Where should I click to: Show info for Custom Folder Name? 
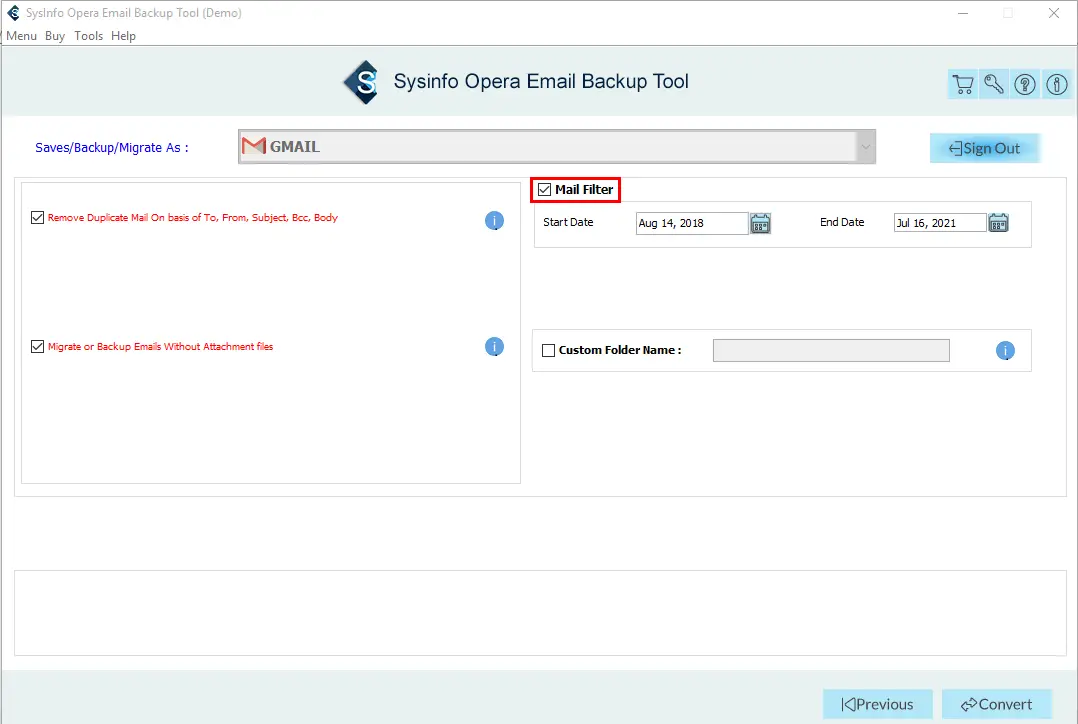tap(1005, 351)
